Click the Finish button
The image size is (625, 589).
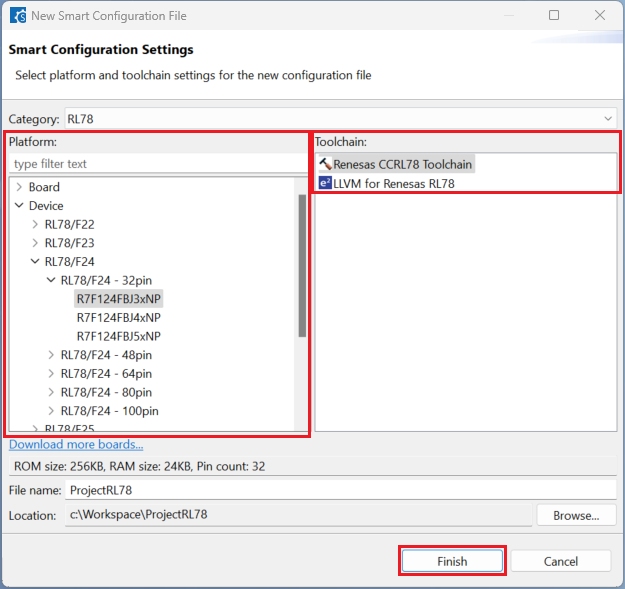coord(452,561)
